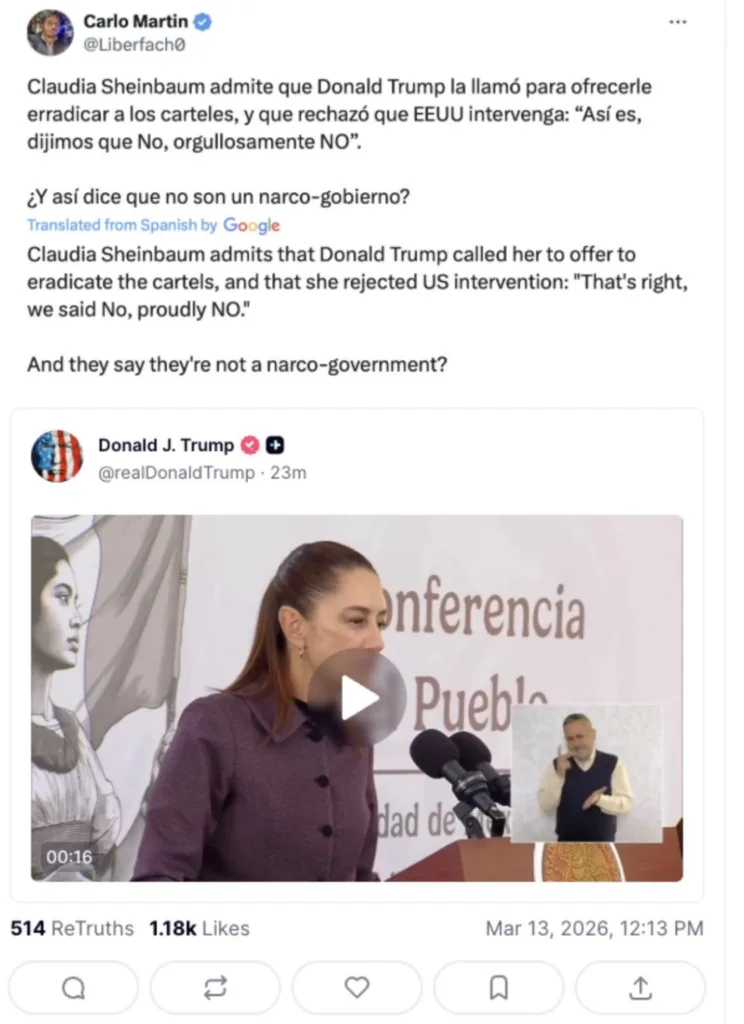Click the ReTruth repost arrows icon

pos(215,988)
